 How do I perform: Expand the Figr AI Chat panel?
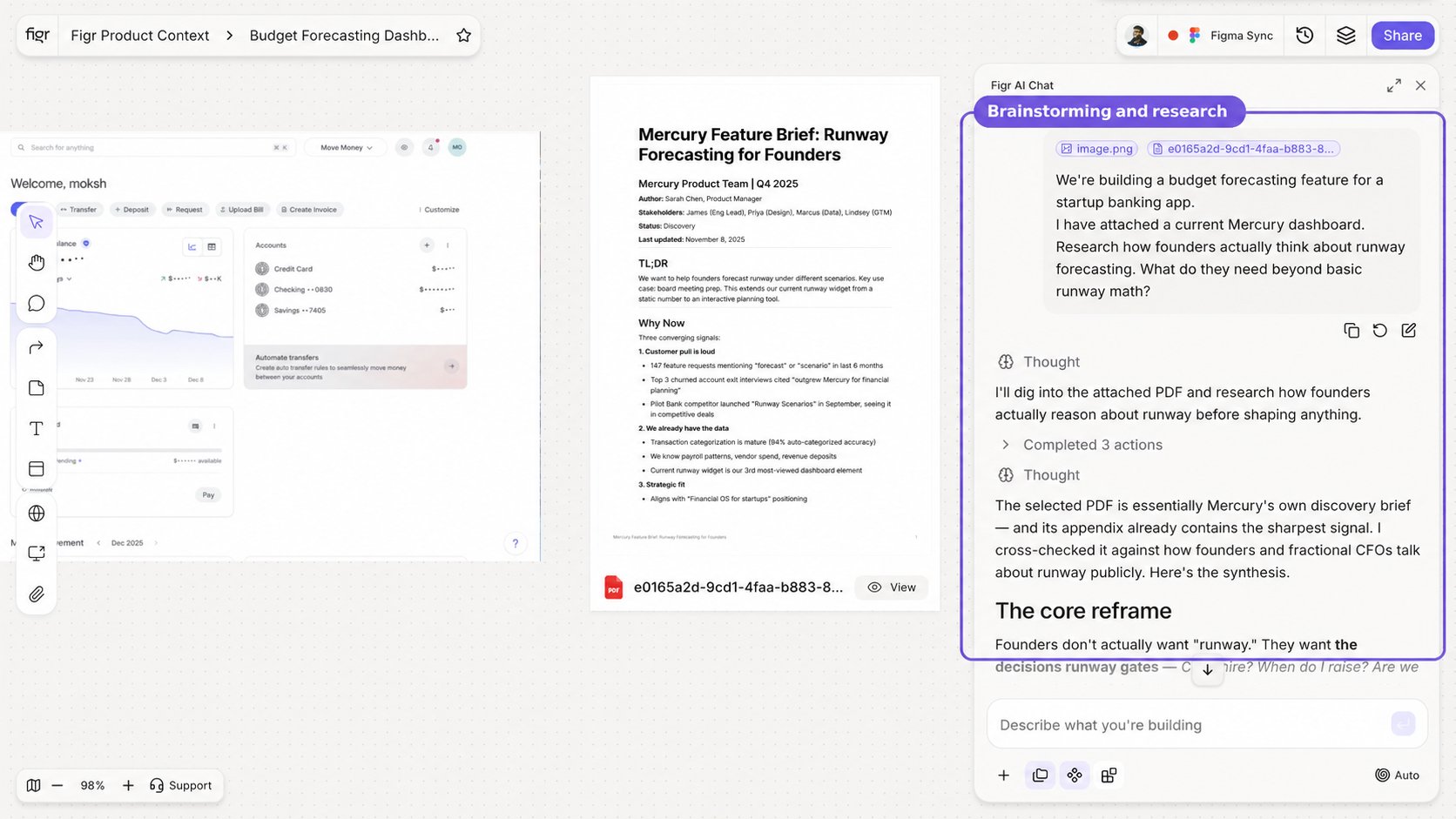(1394, 85)
